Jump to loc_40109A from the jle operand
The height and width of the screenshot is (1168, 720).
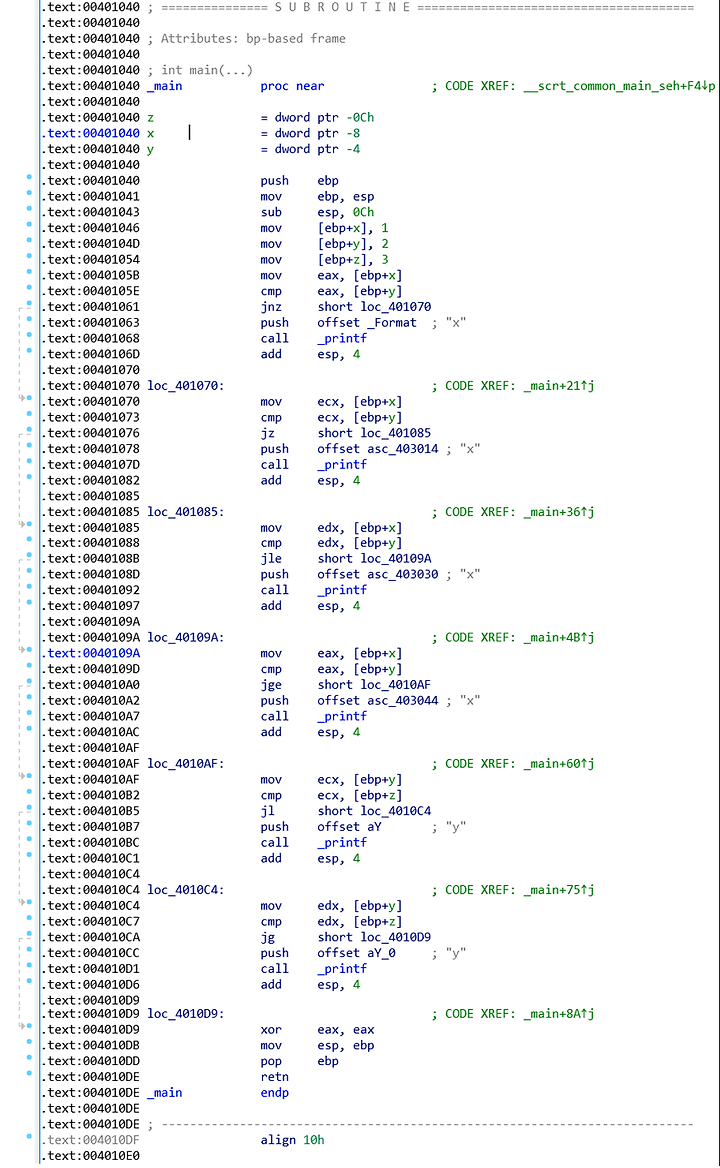395,559
